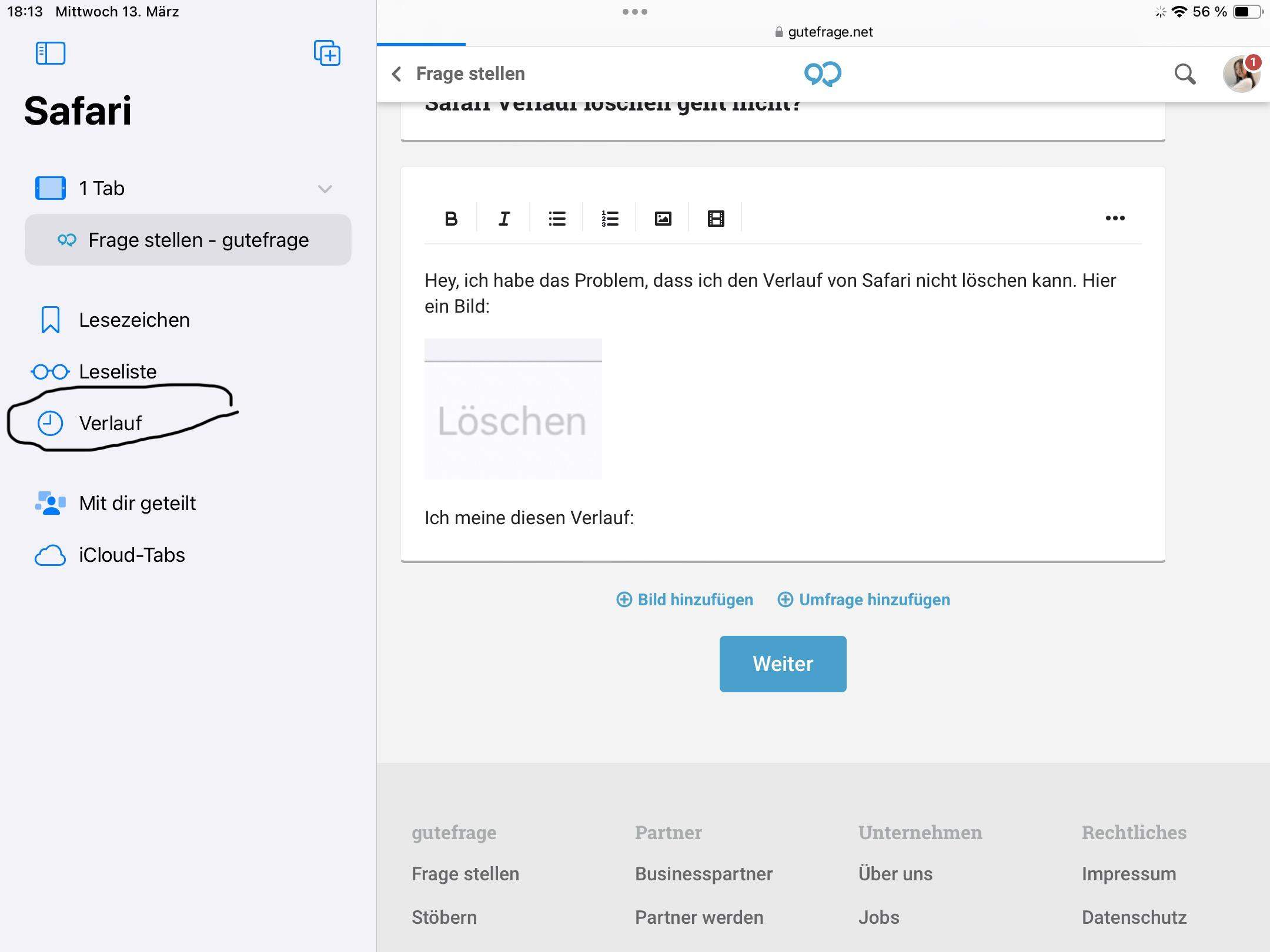
Task: Select the Frage stellen - gutefrage tab
Action: click(x=188, y=240)
